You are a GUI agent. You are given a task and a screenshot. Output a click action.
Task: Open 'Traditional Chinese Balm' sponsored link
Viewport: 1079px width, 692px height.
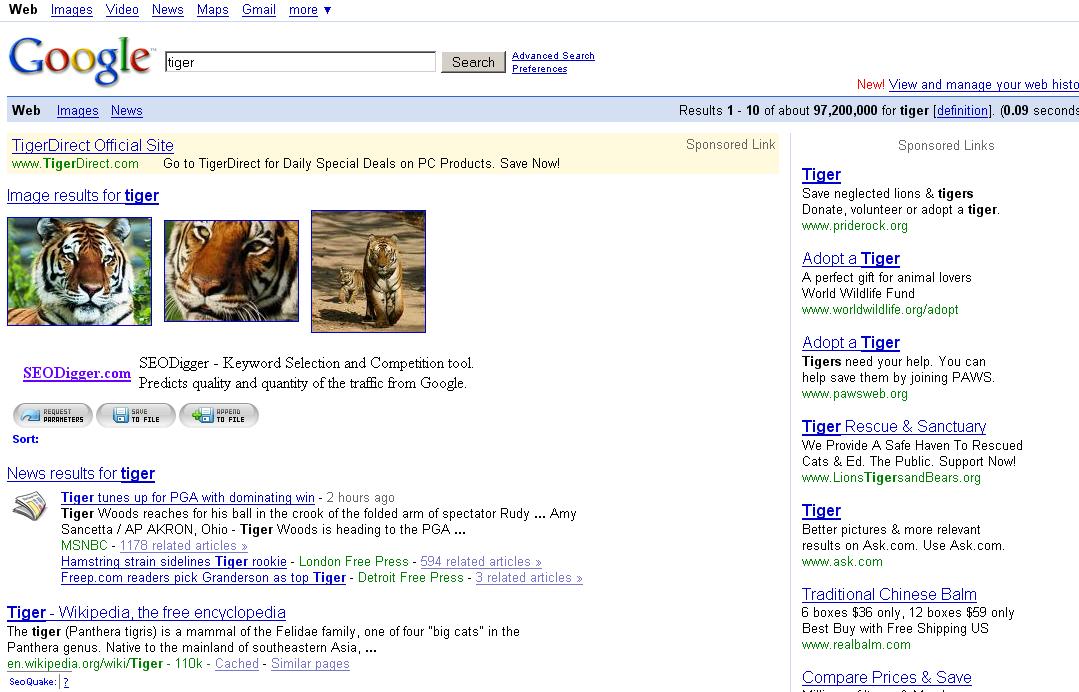[889, 594]
